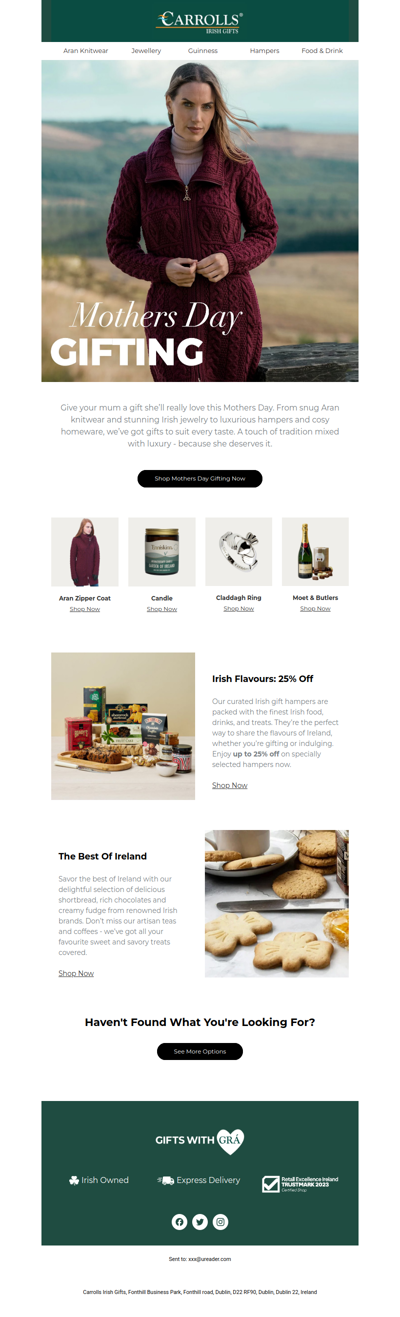Open the Moet & Butlers product image

315,552
